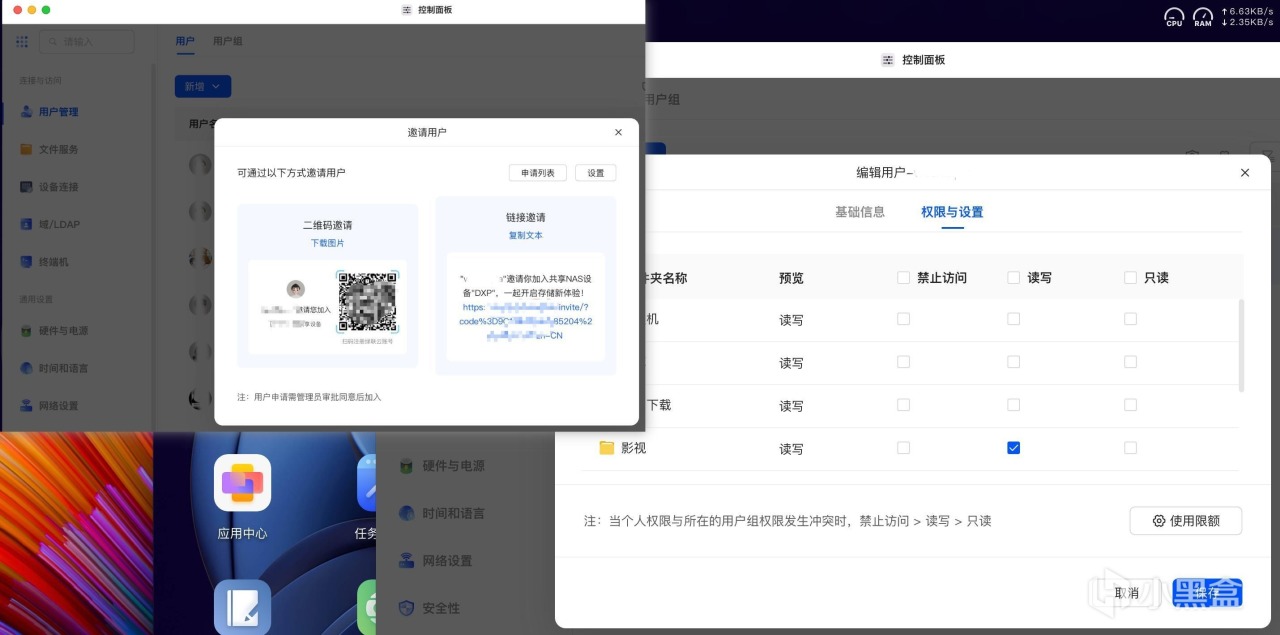
Task: Select 用户管理 label in left sidebar
Action: pos(58,112)
